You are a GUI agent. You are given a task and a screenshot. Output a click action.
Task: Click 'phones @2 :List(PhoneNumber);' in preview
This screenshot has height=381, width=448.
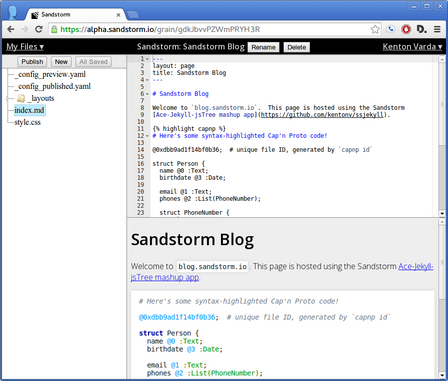[205, 373]
